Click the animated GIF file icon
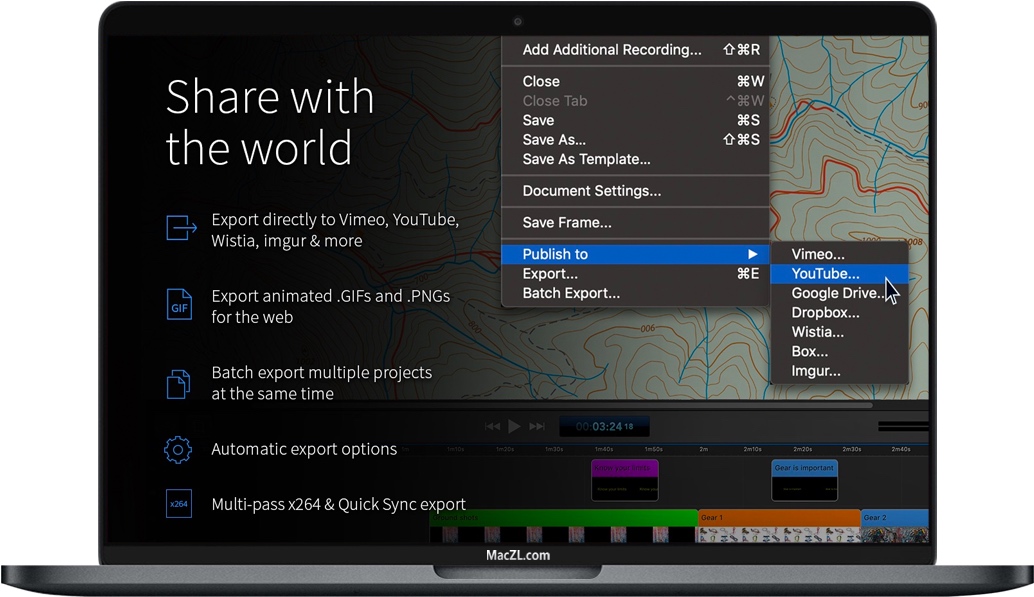Screen dimensions: 1034x597 (x=179, y=305)
